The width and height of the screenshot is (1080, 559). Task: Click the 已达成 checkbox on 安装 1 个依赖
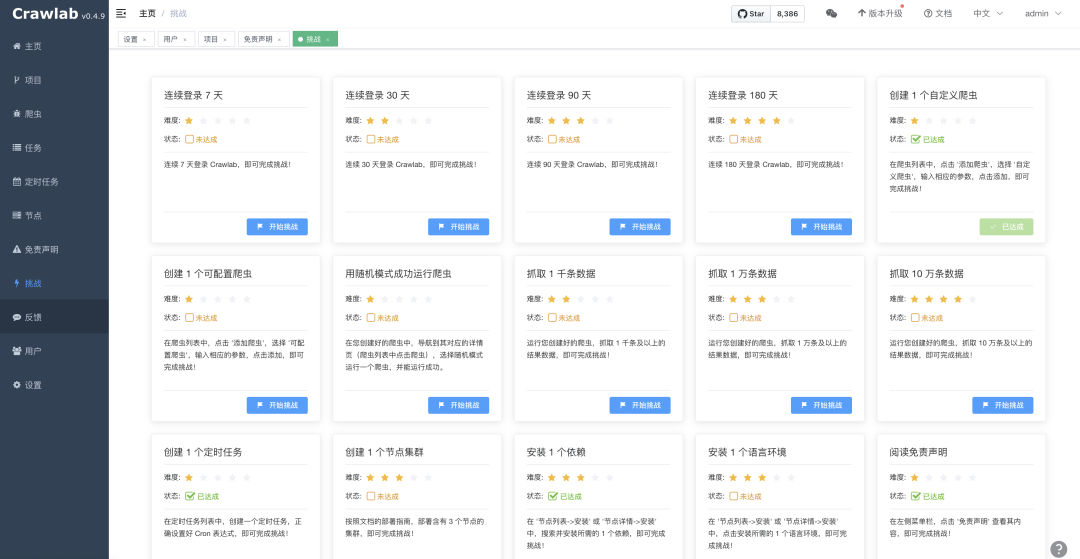552,496
